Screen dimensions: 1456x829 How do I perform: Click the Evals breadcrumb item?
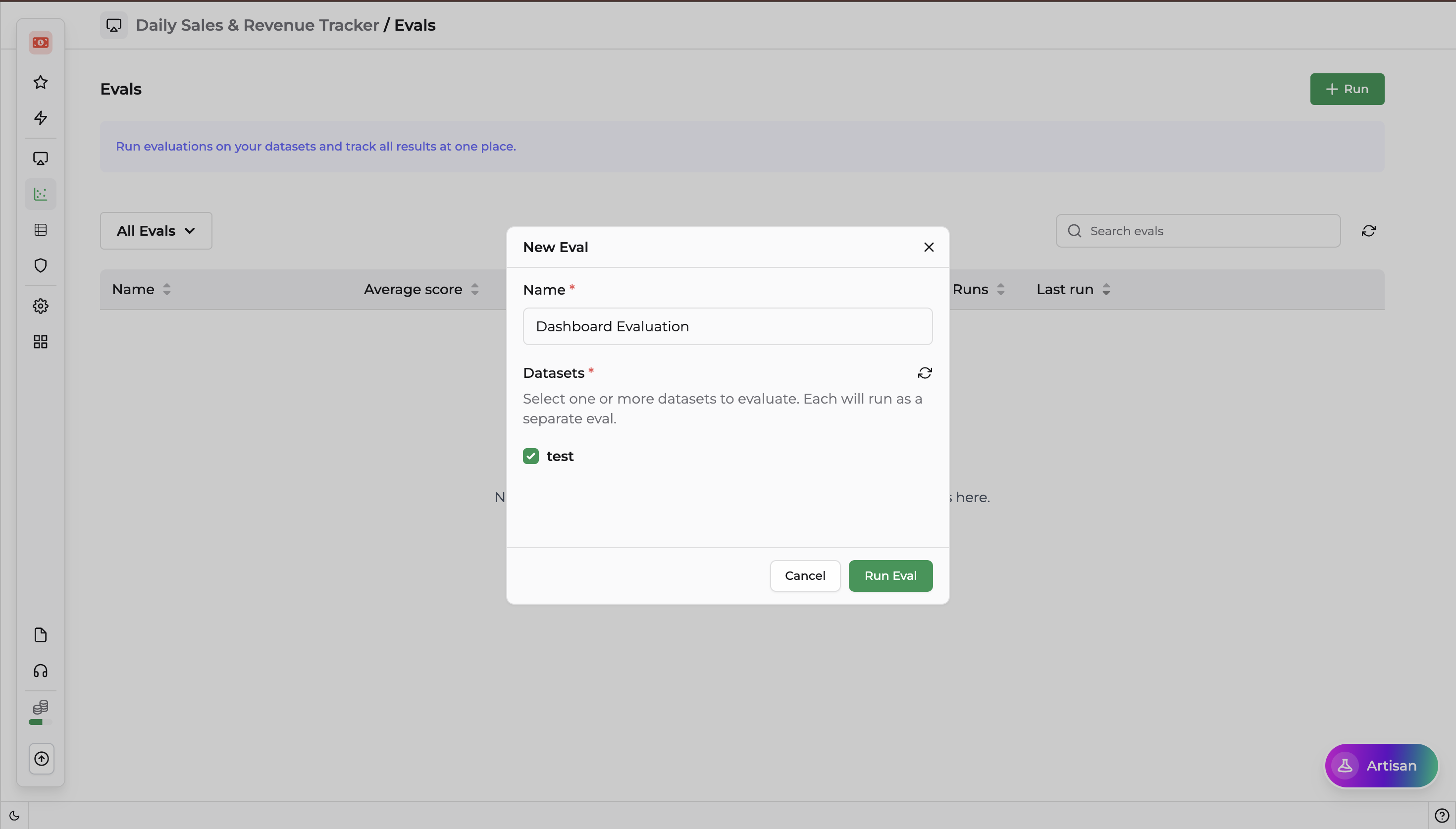(415, 25)
